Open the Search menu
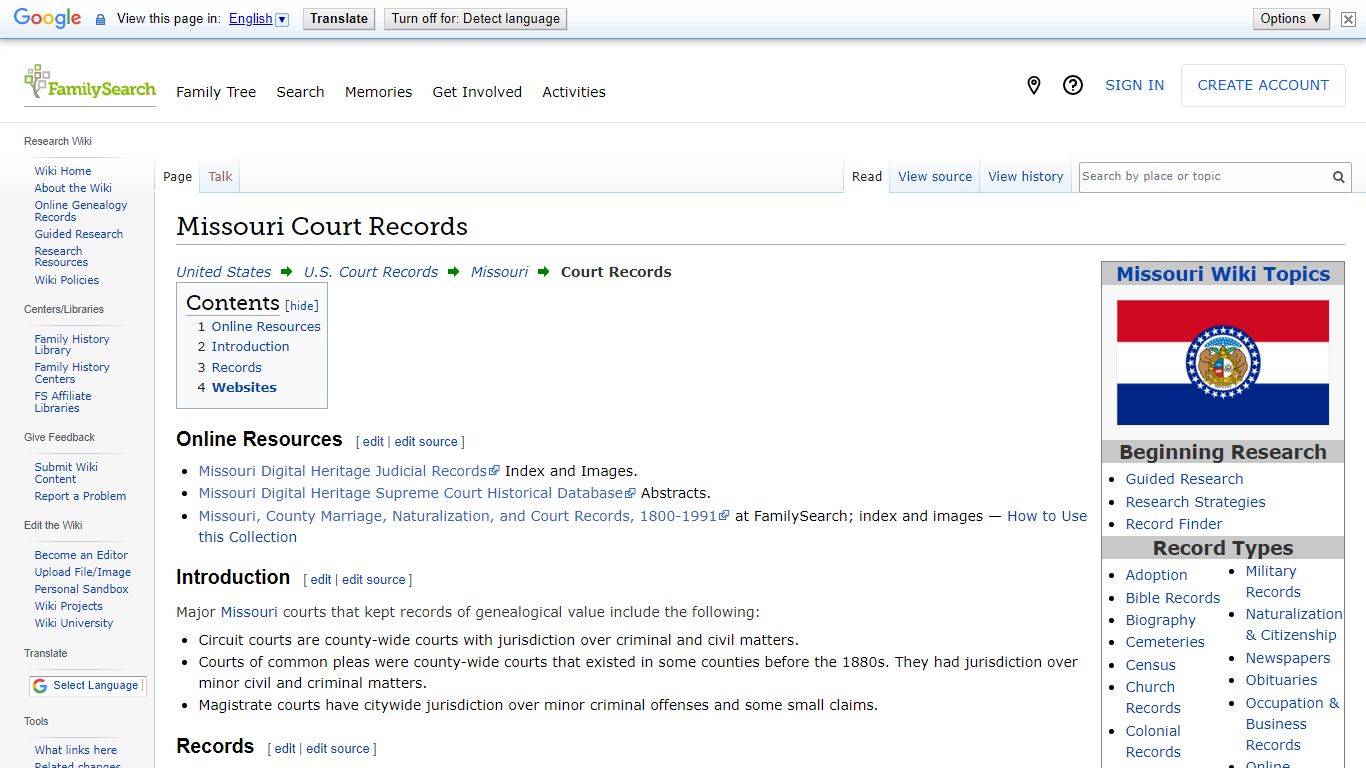Screen dimensions: 1366x768 coord(300,92)
